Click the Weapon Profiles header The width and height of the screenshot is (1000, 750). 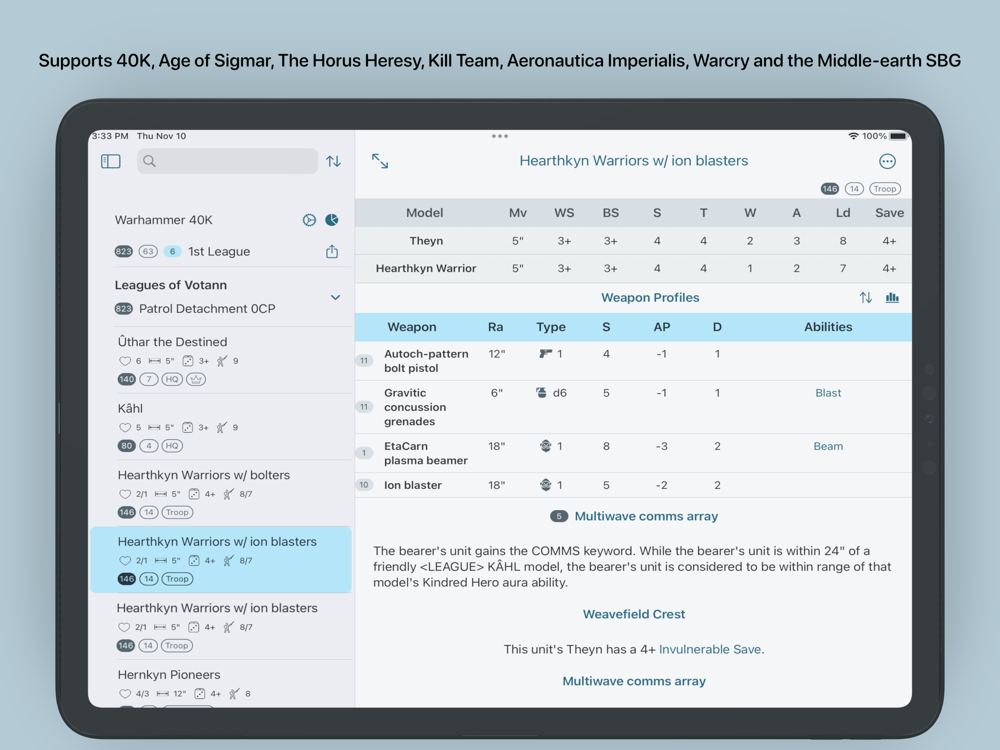(650, 297)
